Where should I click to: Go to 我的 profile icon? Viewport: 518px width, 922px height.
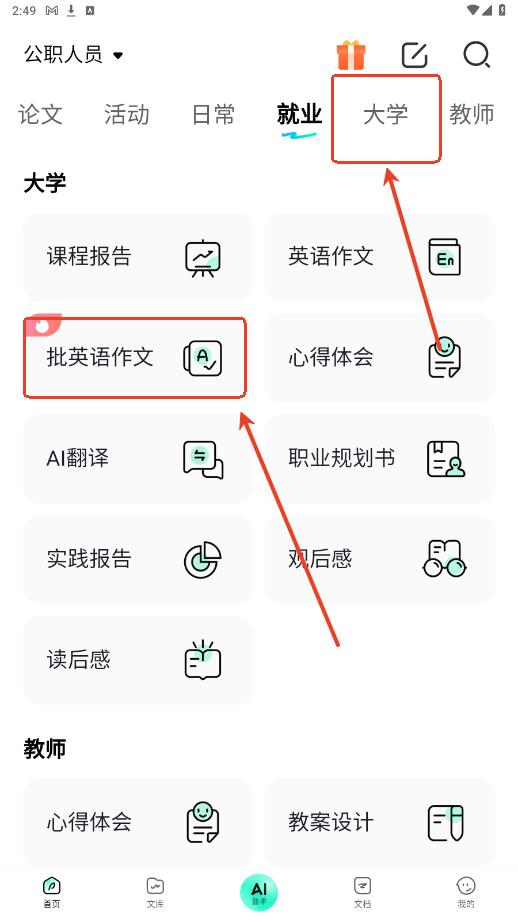tap(466, 893)
